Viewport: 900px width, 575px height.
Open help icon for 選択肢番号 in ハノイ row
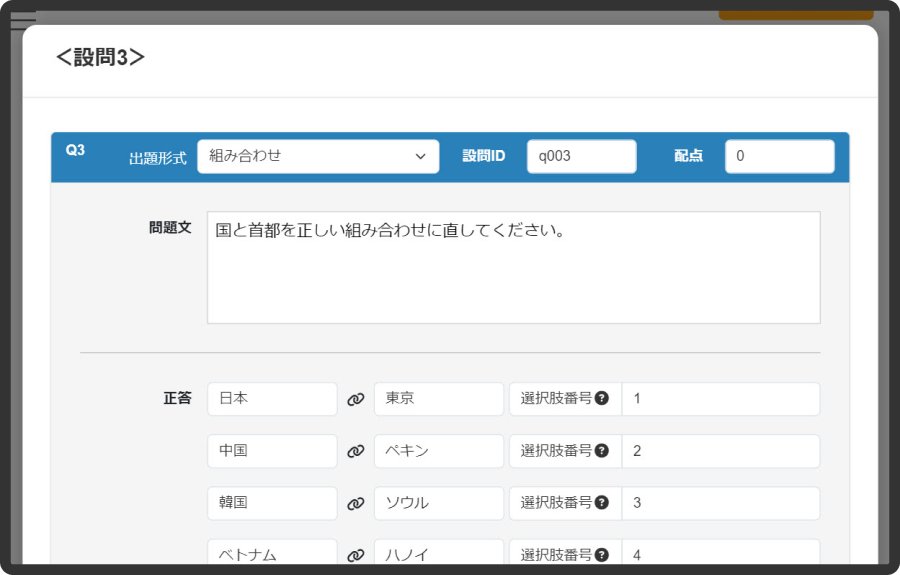tap(602, 555)
